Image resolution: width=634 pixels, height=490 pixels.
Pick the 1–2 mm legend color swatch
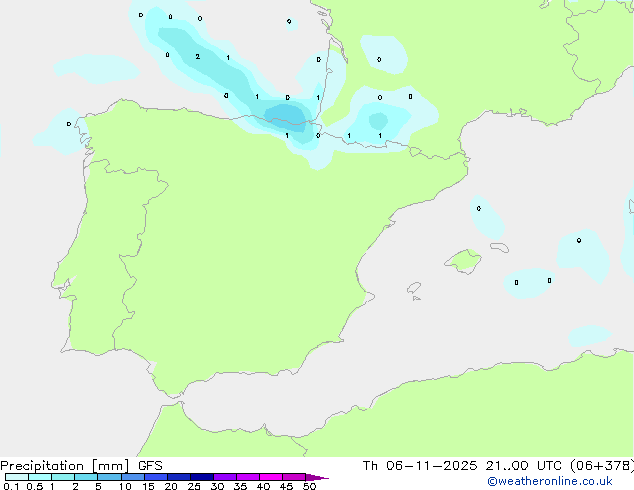63,477
